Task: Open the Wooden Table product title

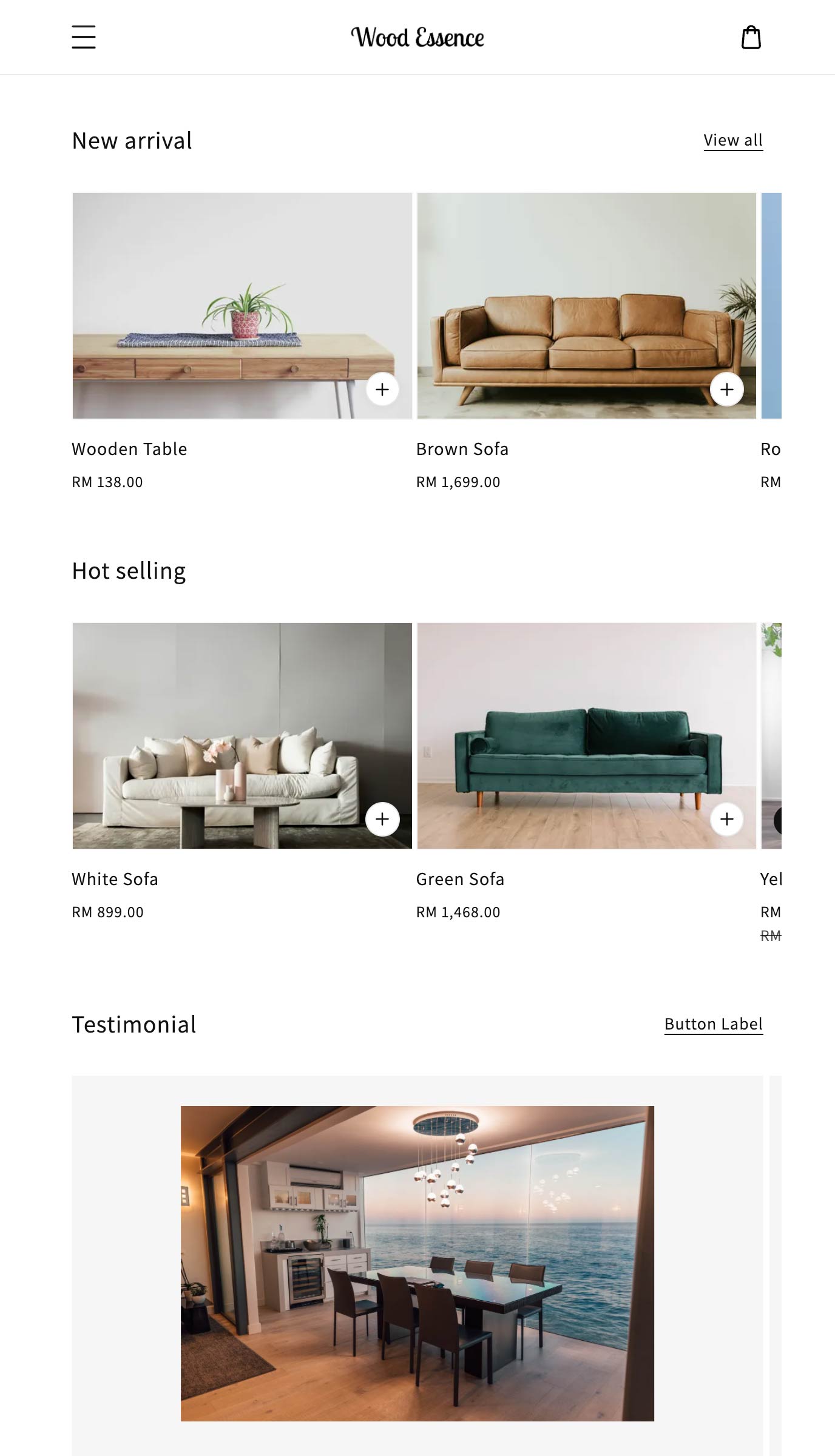Action: click(129, 449)
